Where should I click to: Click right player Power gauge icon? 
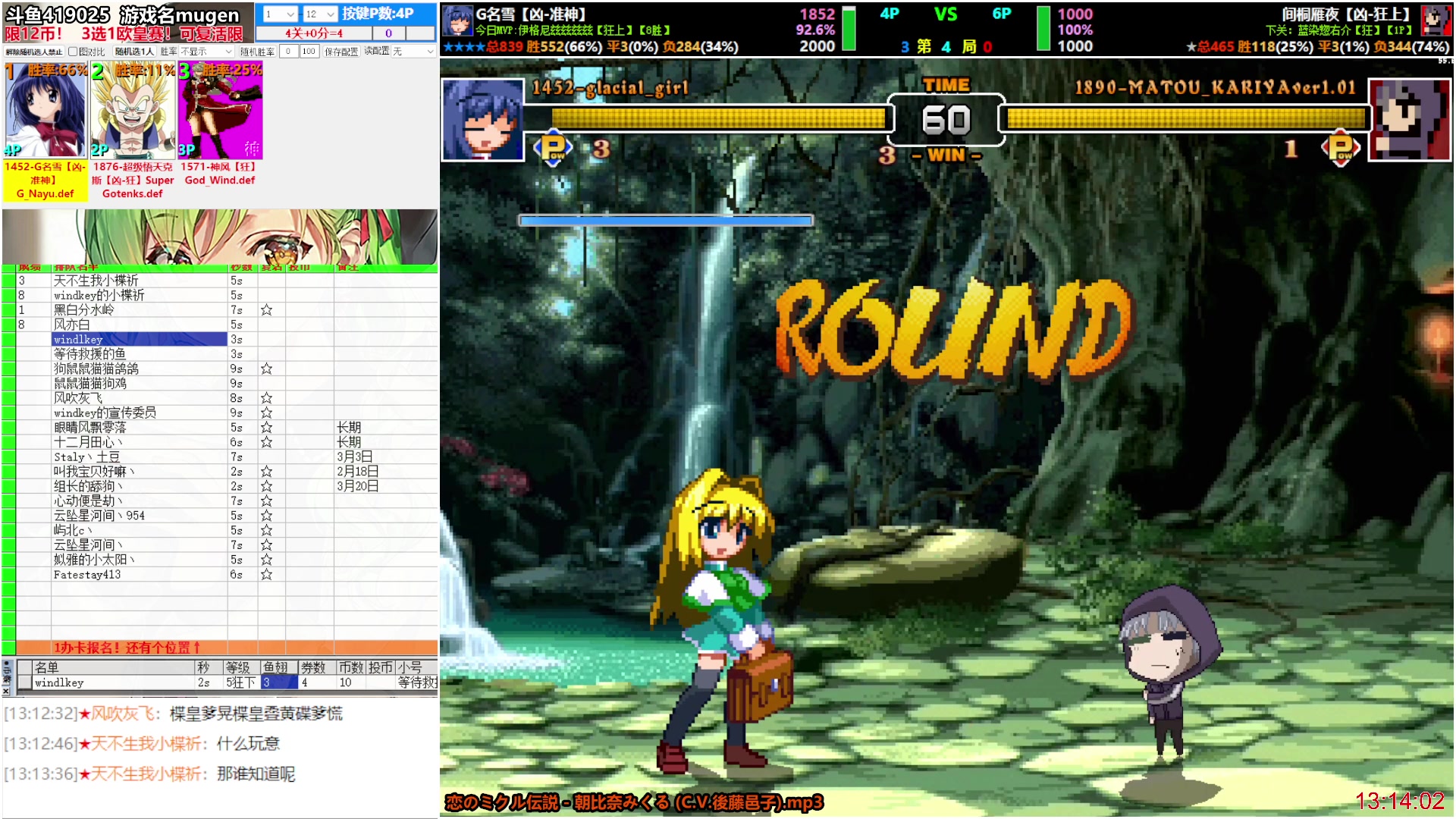(1340, 148)
